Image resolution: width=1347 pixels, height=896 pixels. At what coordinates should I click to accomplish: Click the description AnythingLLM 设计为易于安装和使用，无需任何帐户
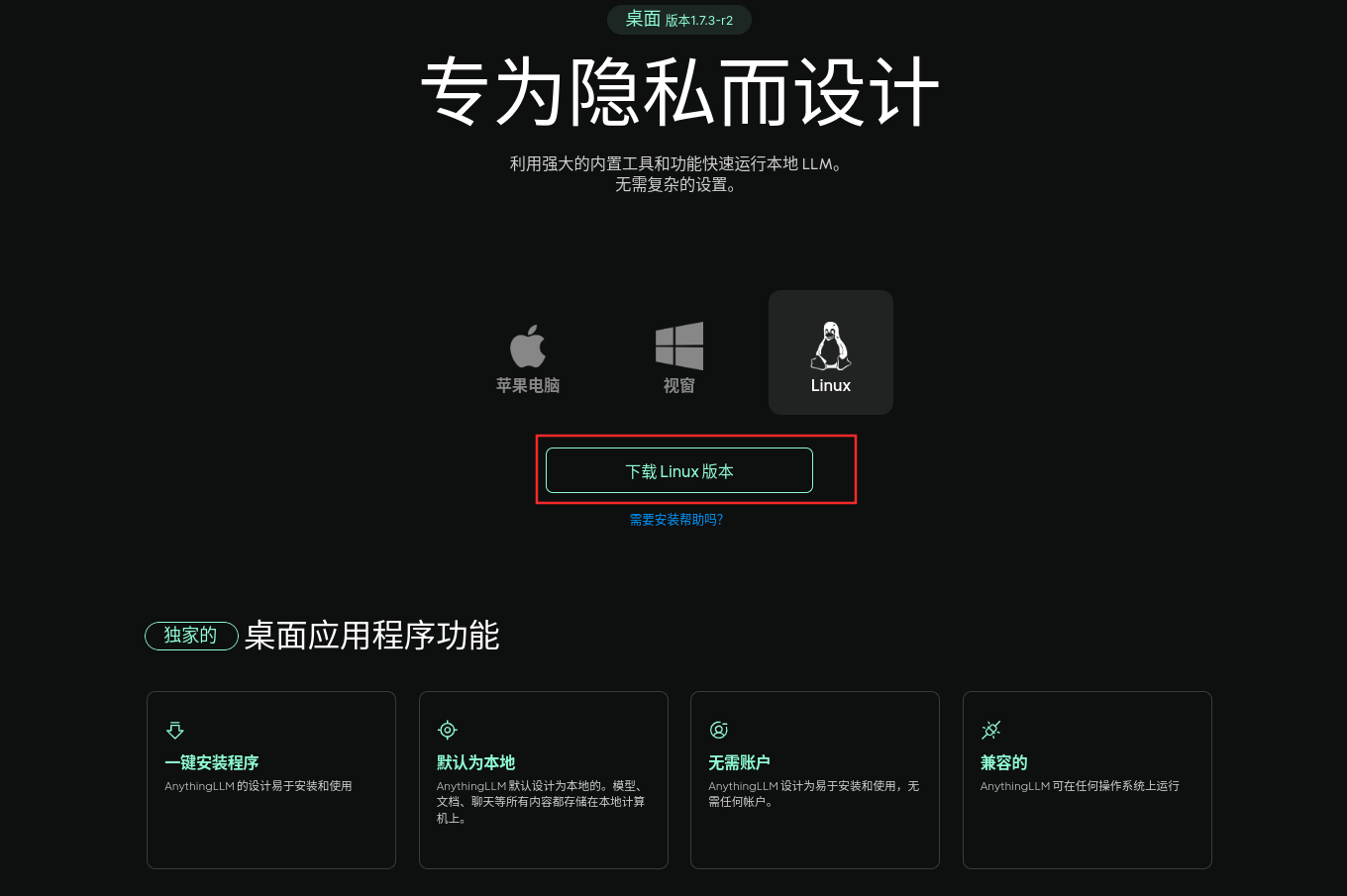coord(813,794)
